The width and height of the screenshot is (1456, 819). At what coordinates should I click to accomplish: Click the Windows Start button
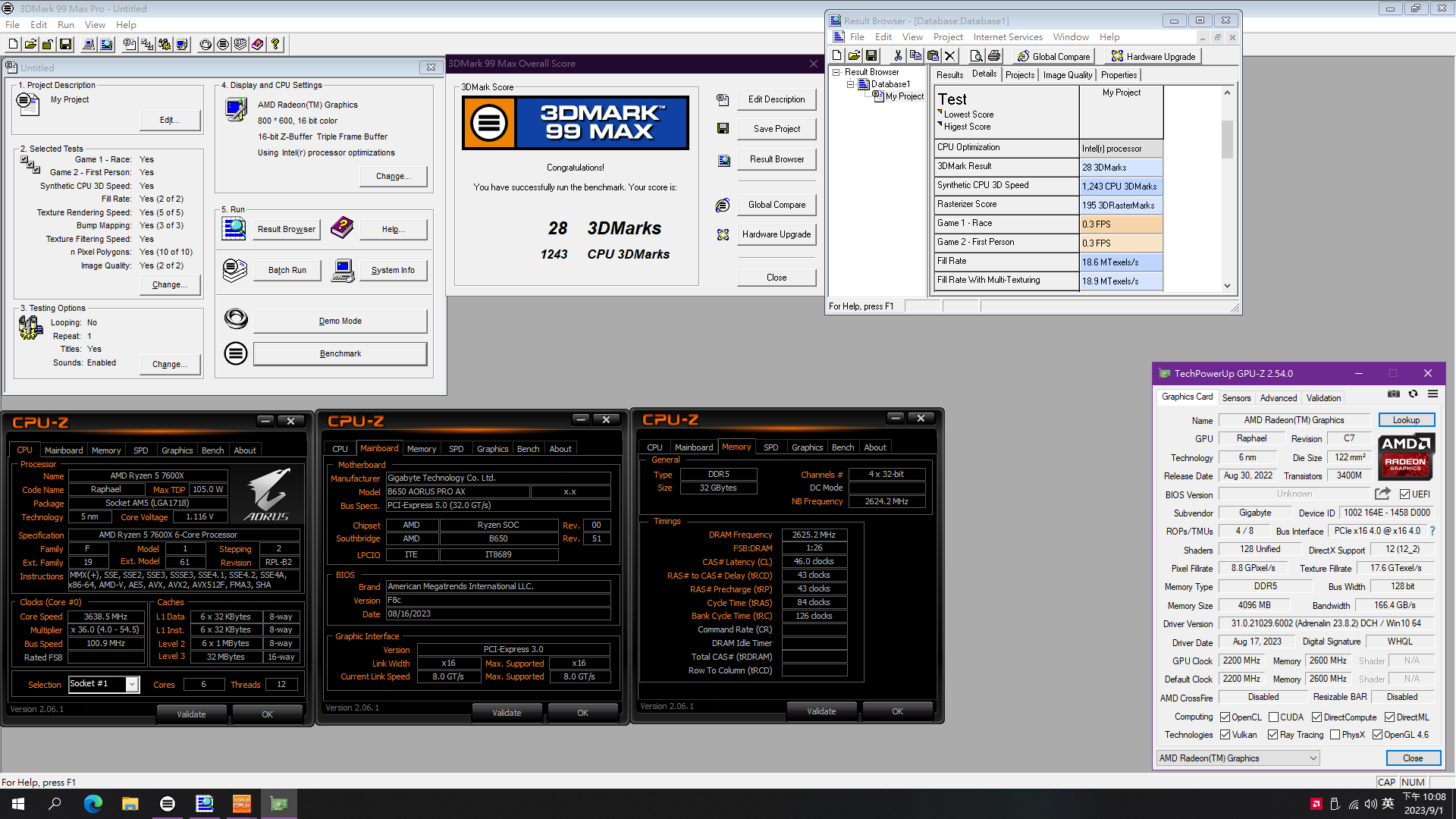[18, 804]
